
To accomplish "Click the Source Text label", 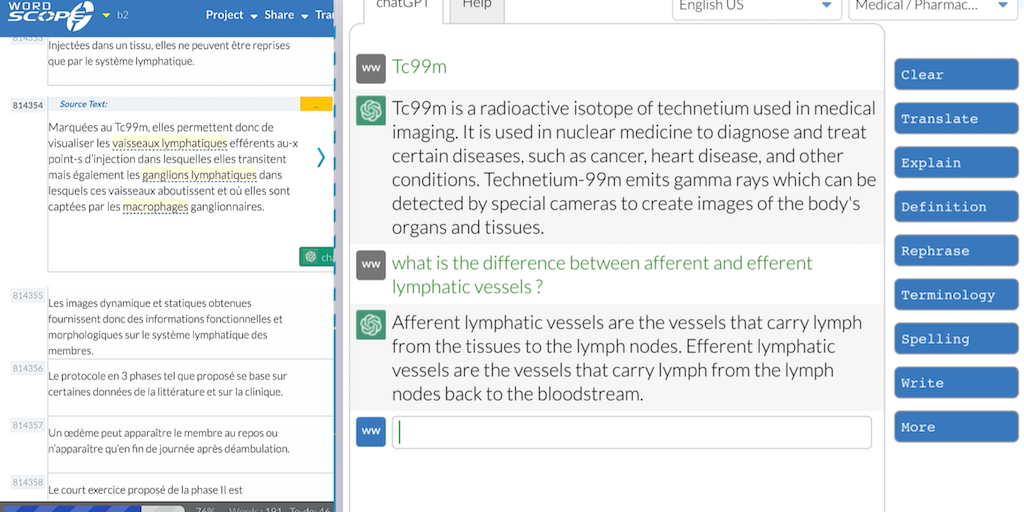I will 84,104.
